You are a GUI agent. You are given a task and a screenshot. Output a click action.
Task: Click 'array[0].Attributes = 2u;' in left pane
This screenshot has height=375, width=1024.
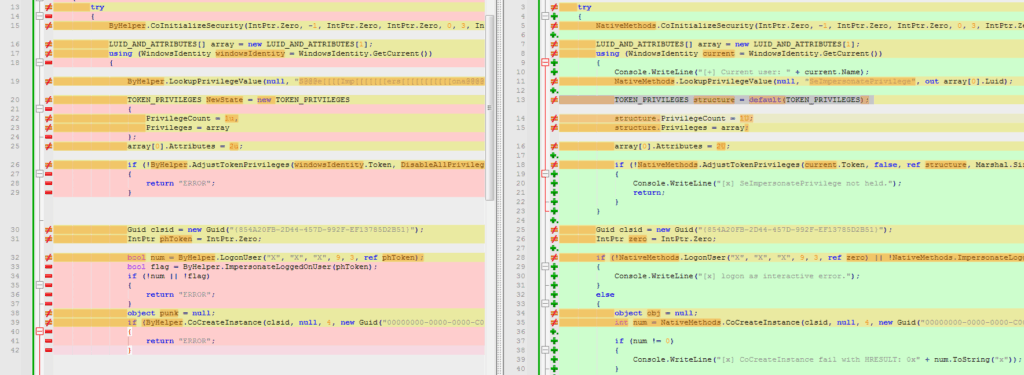pyautogui.click(x=185, y=146)
